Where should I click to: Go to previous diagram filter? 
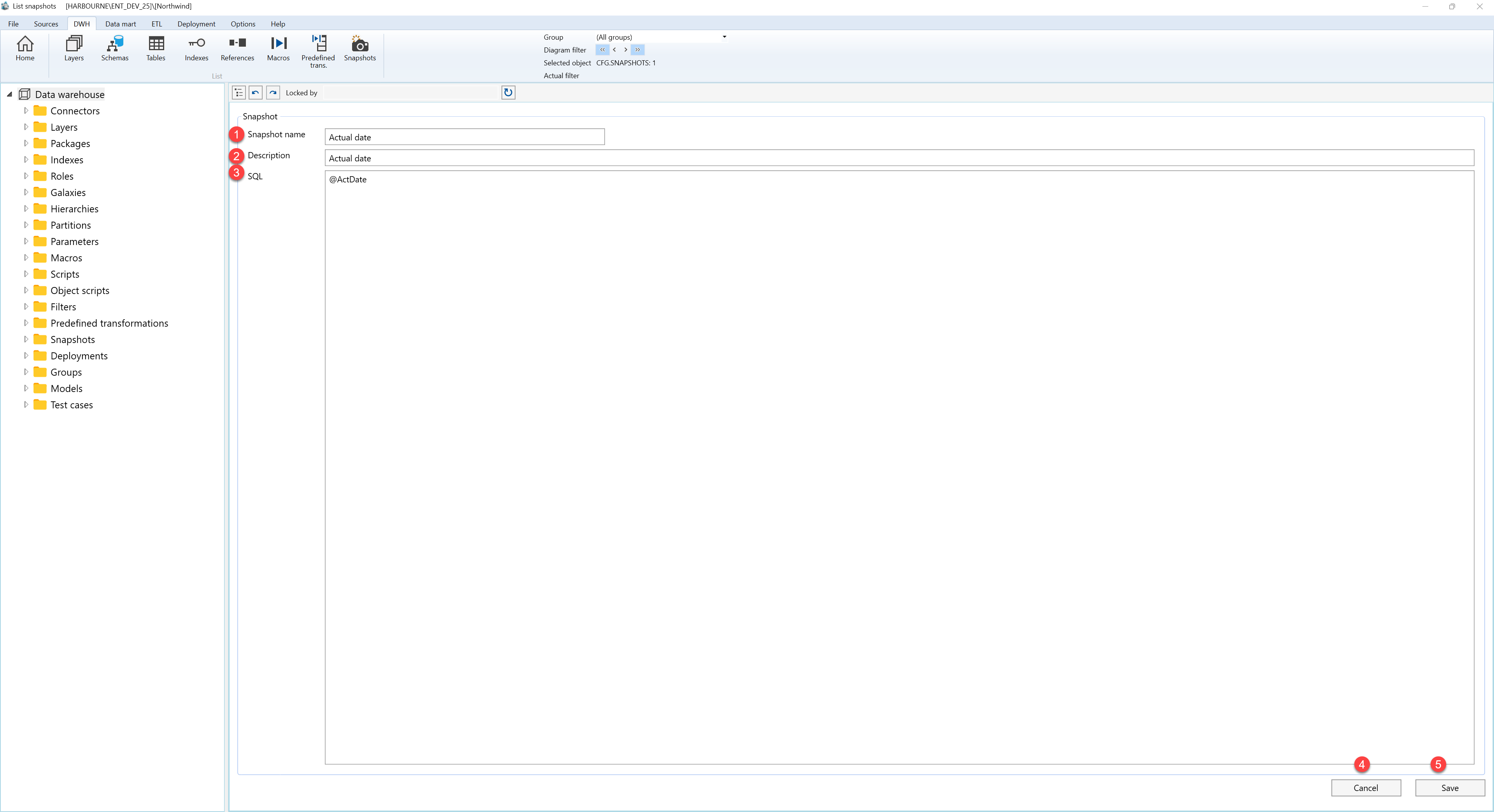[x=614, y=50]
